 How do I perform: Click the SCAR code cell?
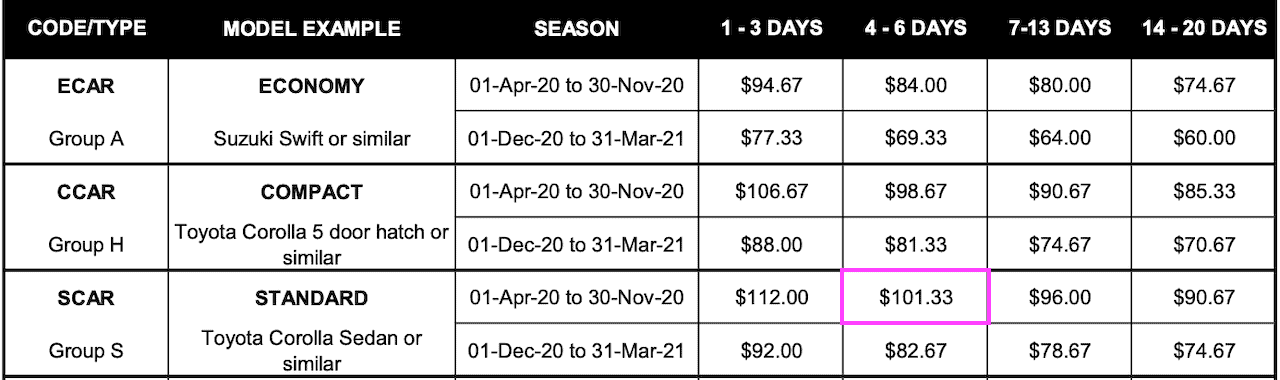coord(85,298)
